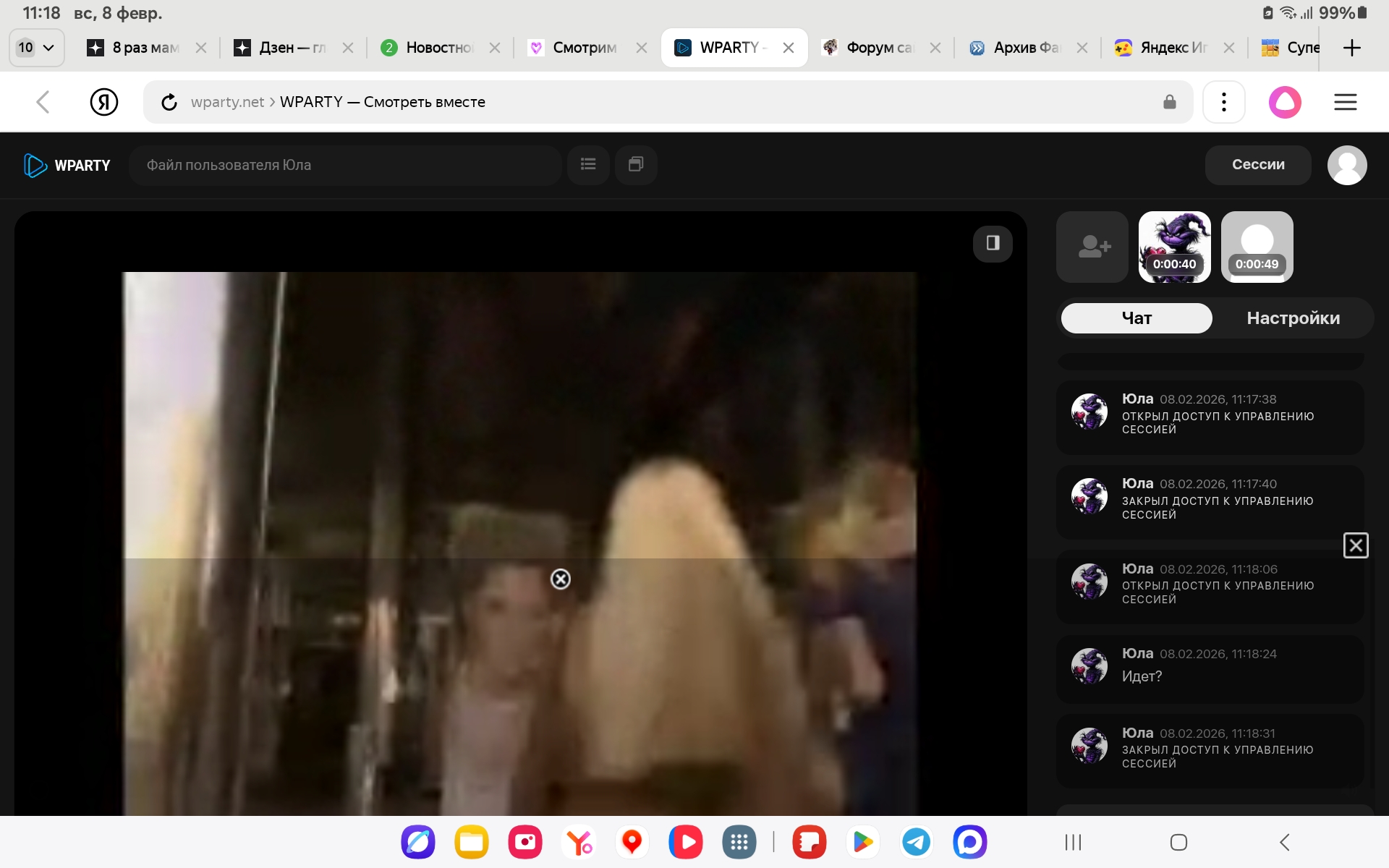Open the Сессии button
This screenshot has height=868, width=1389.
coord(1258,165)
